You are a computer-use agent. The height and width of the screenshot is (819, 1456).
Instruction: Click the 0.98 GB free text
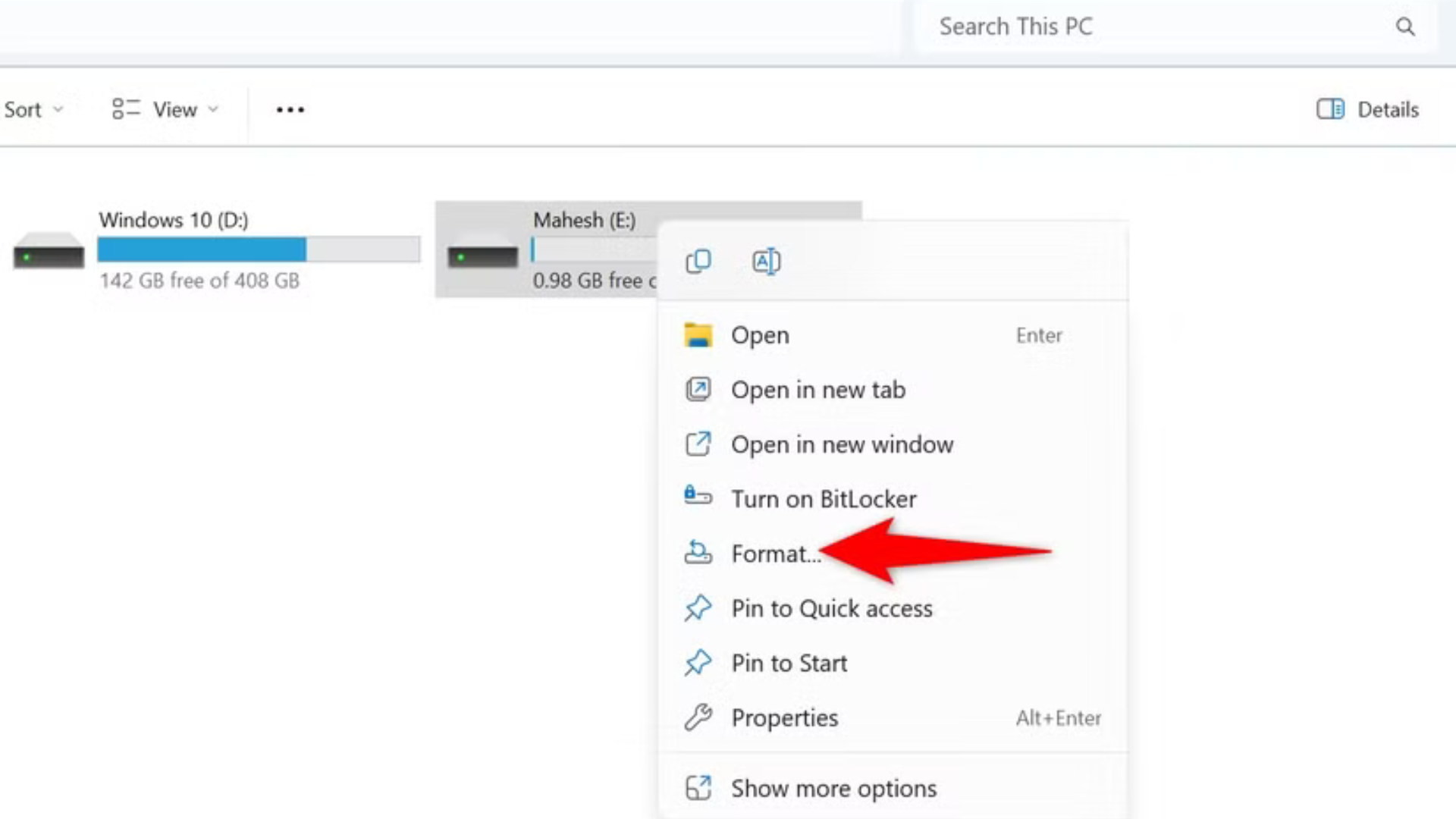[595, 281]
